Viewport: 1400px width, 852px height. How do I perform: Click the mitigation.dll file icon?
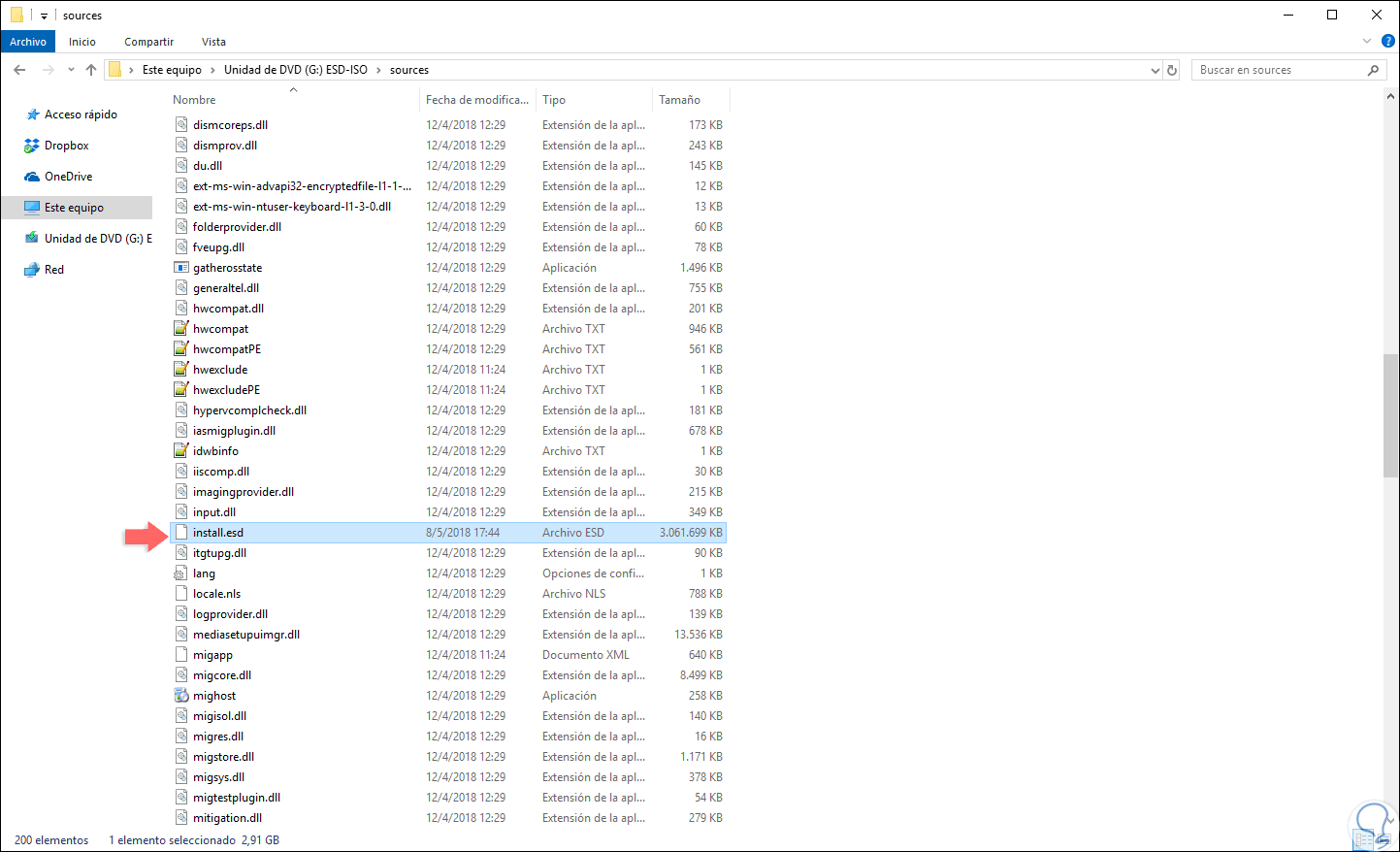(180, 818)
